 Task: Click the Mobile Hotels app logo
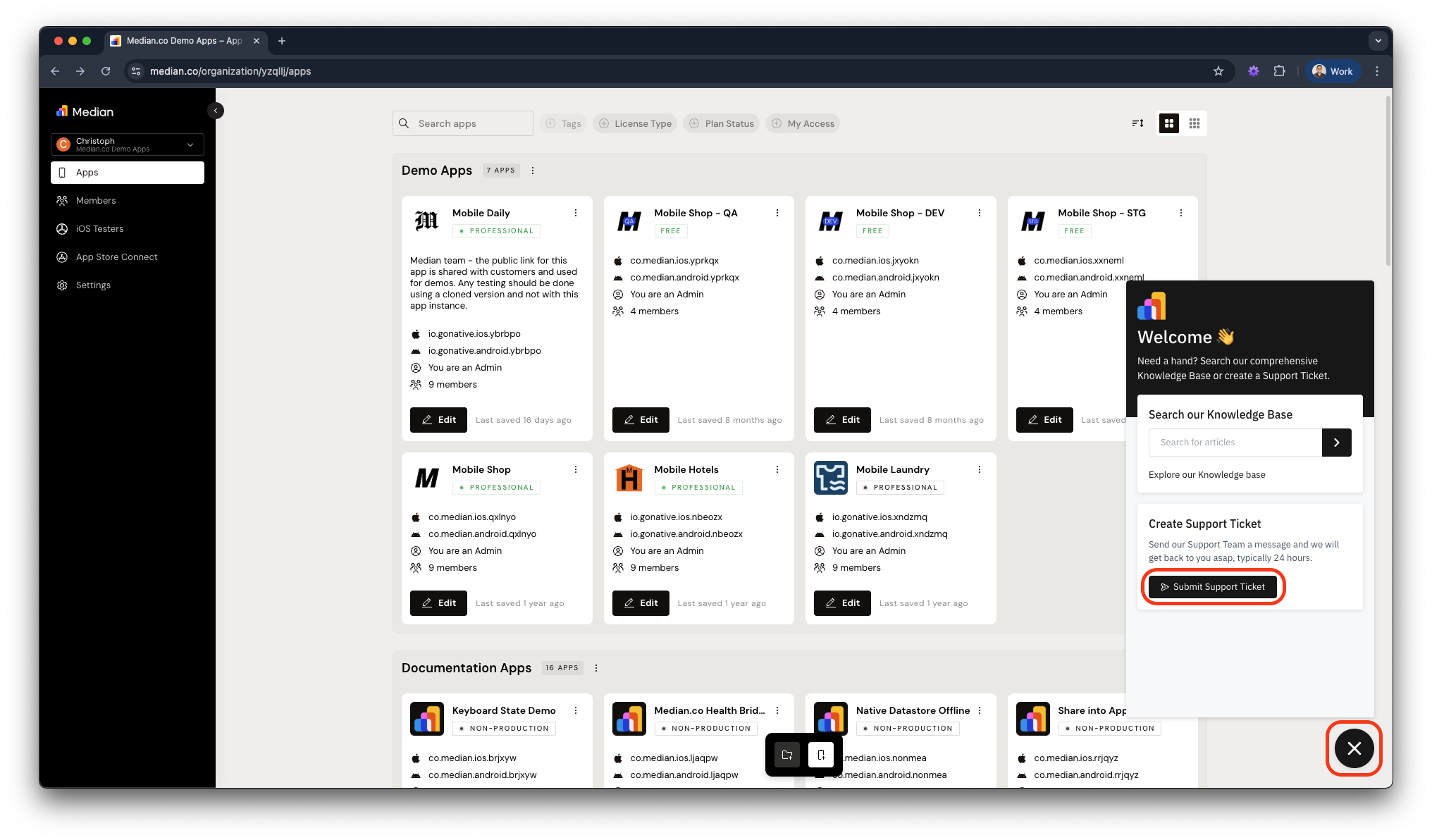pos(629,478)
